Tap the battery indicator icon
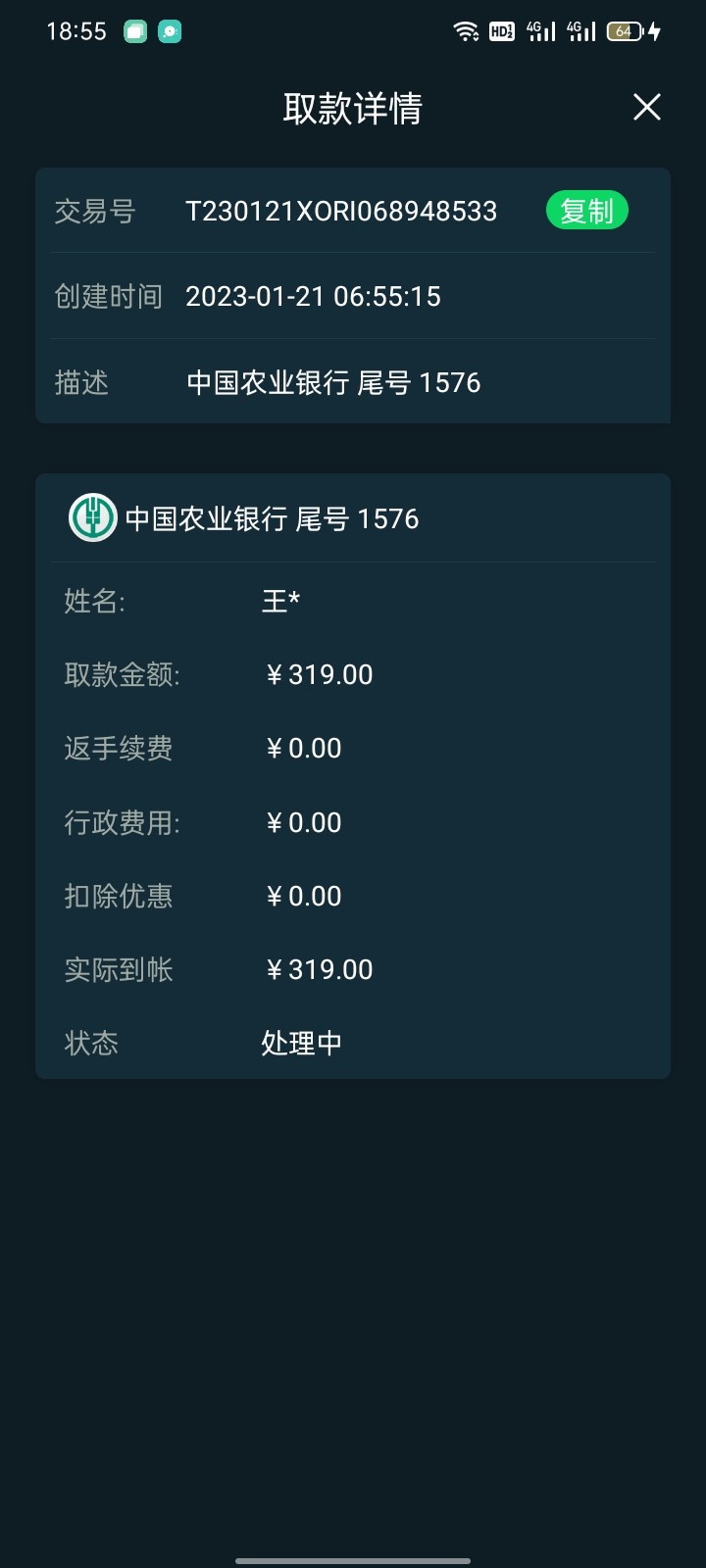Screen dimensions: 706x1568 pyautogui.click(x=624, y=31)
